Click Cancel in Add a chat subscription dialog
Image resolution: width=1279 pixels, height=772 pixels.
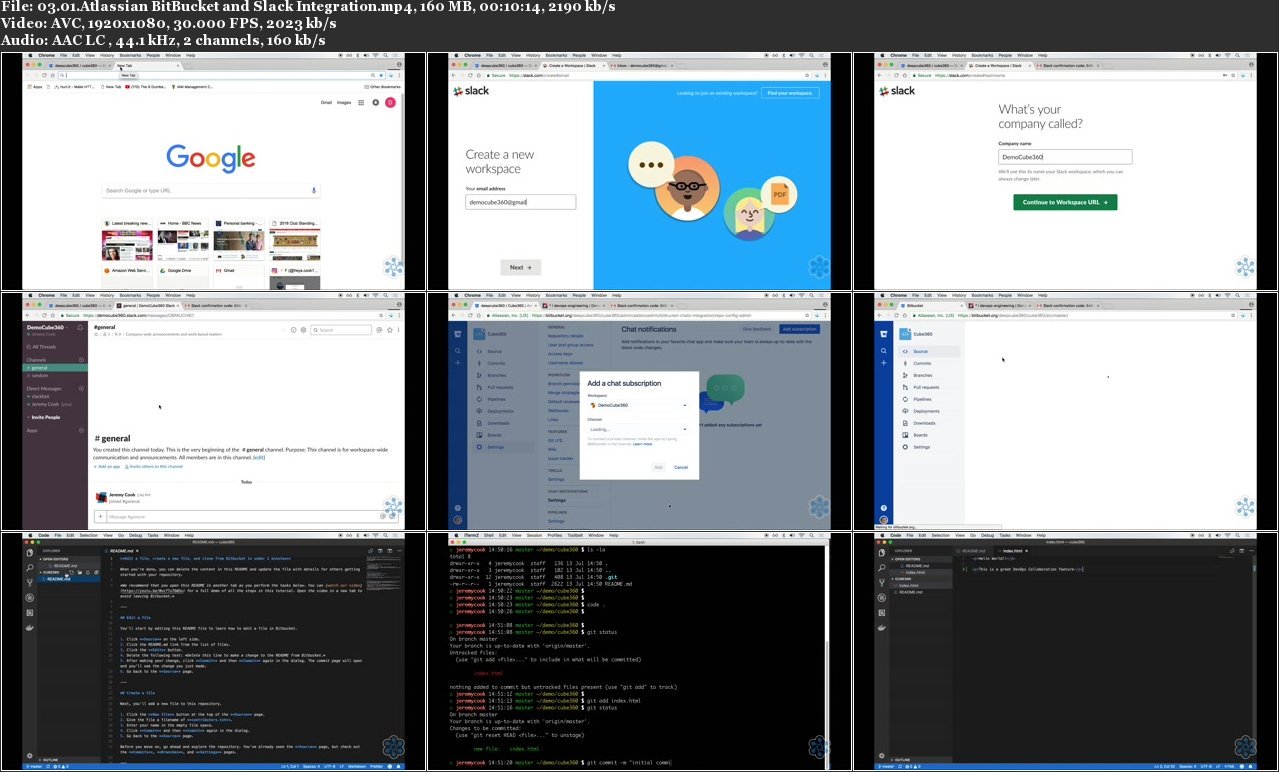click(681, 467)
